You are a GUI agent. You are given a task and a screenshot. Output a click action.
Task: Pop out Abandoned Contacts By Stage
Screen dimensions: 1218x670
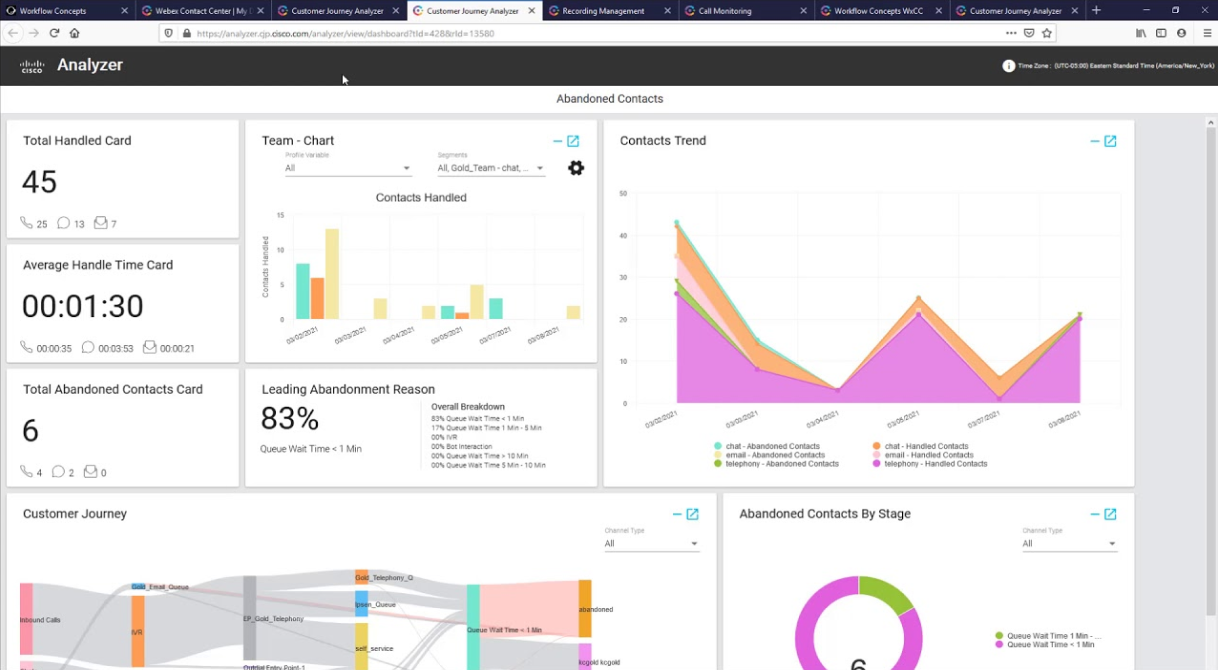click(1110, 514)
